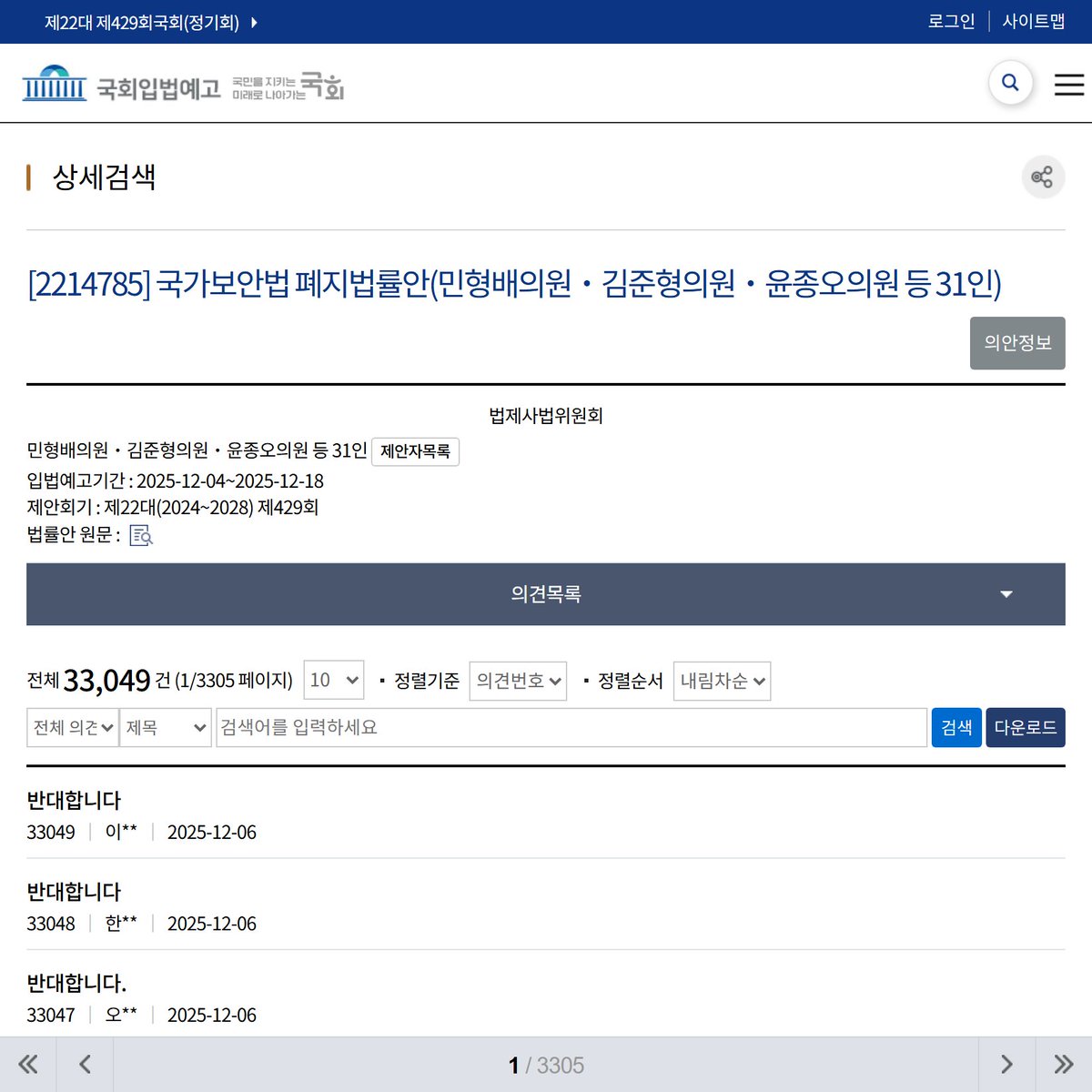This screenshot has height=1092, width=1092.
Task: Open the results-per-page dropdown showing 10
Action: click(x=333, y=680)
